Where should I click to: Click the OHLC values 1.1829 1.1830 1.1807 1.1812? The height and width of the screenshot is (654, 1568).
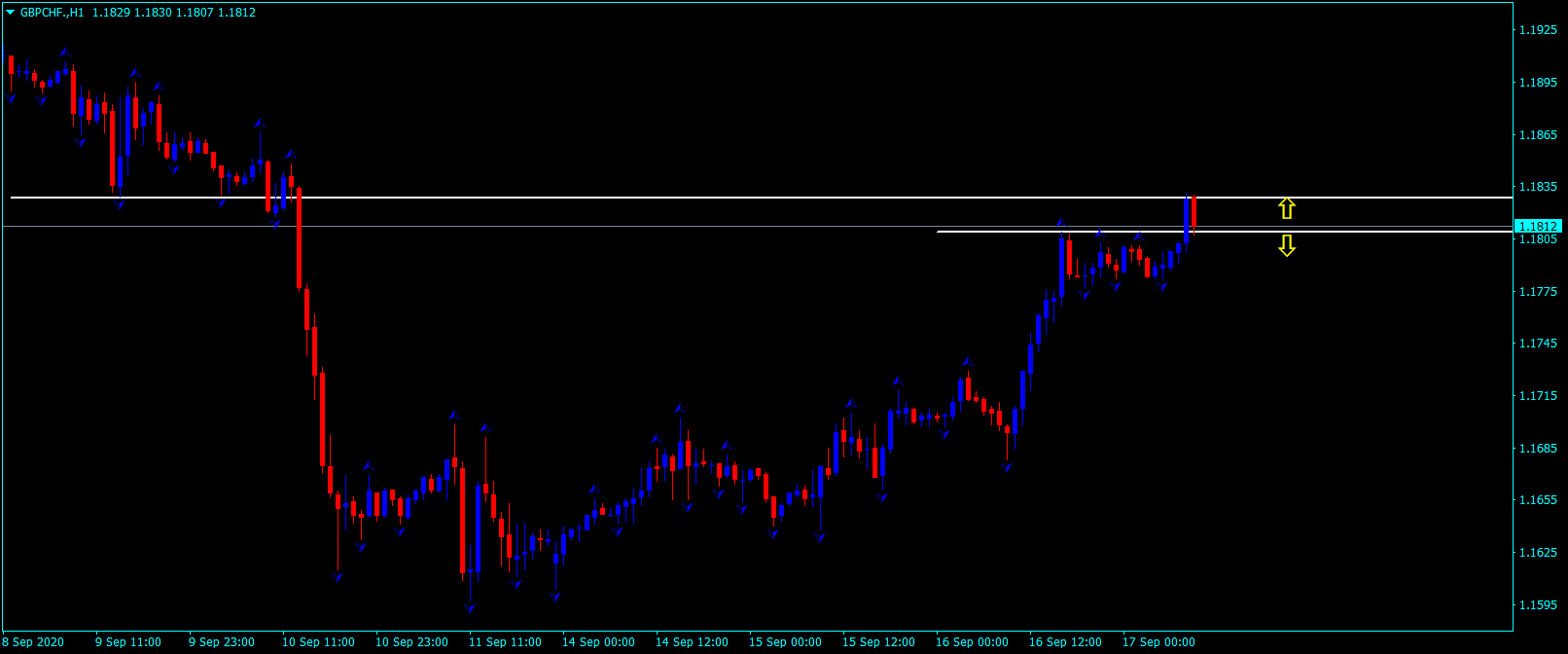click(174, 13)
